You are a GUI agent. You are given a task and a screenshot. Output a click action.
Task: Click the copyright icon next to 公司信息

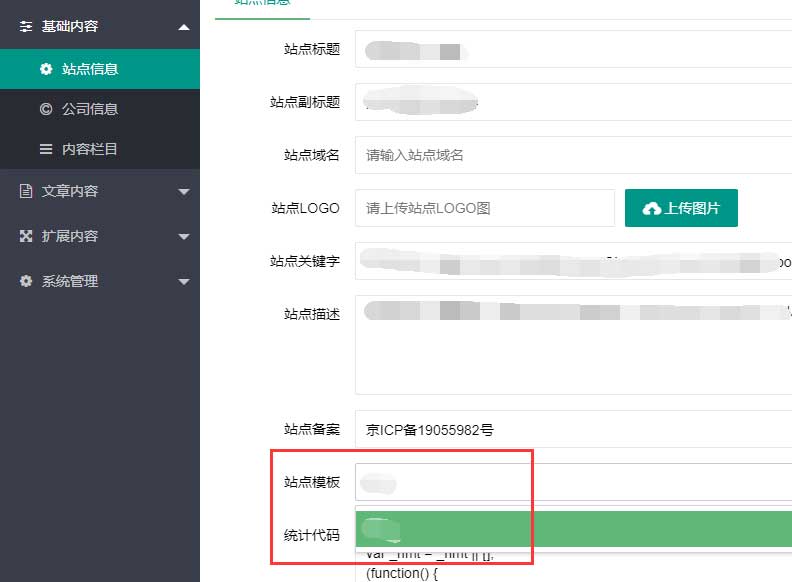[x=46, y=109]
